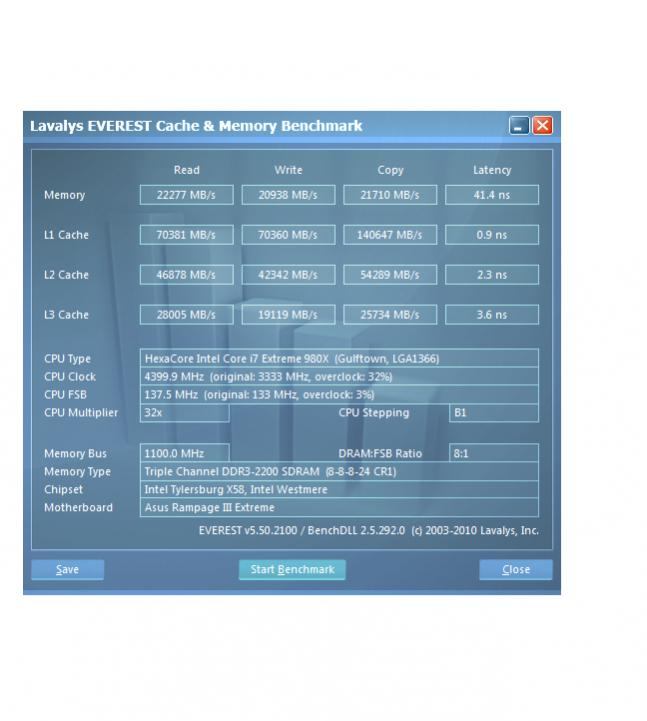Screen dimensions: 647x721
Task: Select the Memory Latency value 41.4 ns
Action: [x=492, y=195]
